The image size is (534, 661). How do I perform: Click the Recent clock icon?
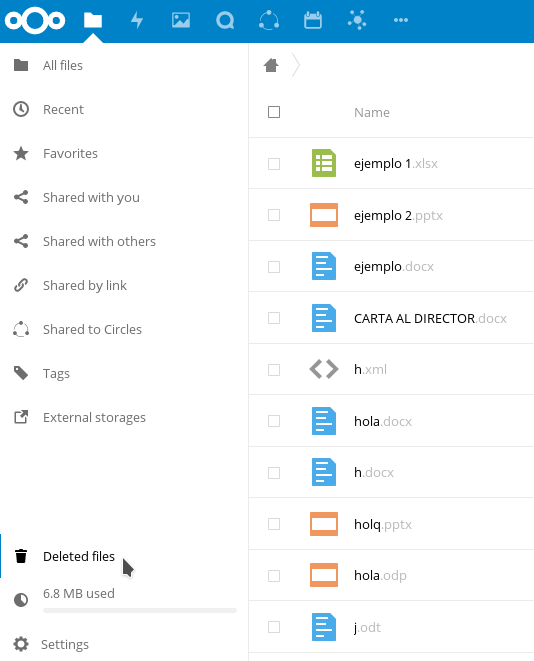tap(21, 109)
